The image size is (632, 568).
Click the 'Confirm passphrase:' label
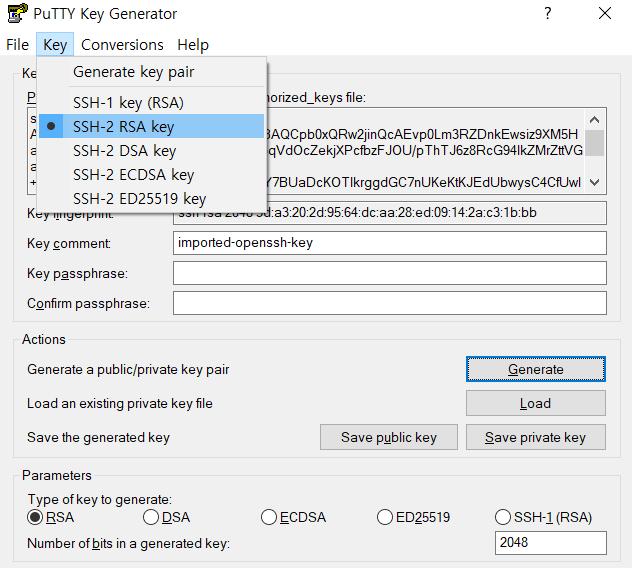(x=88, y=303)
